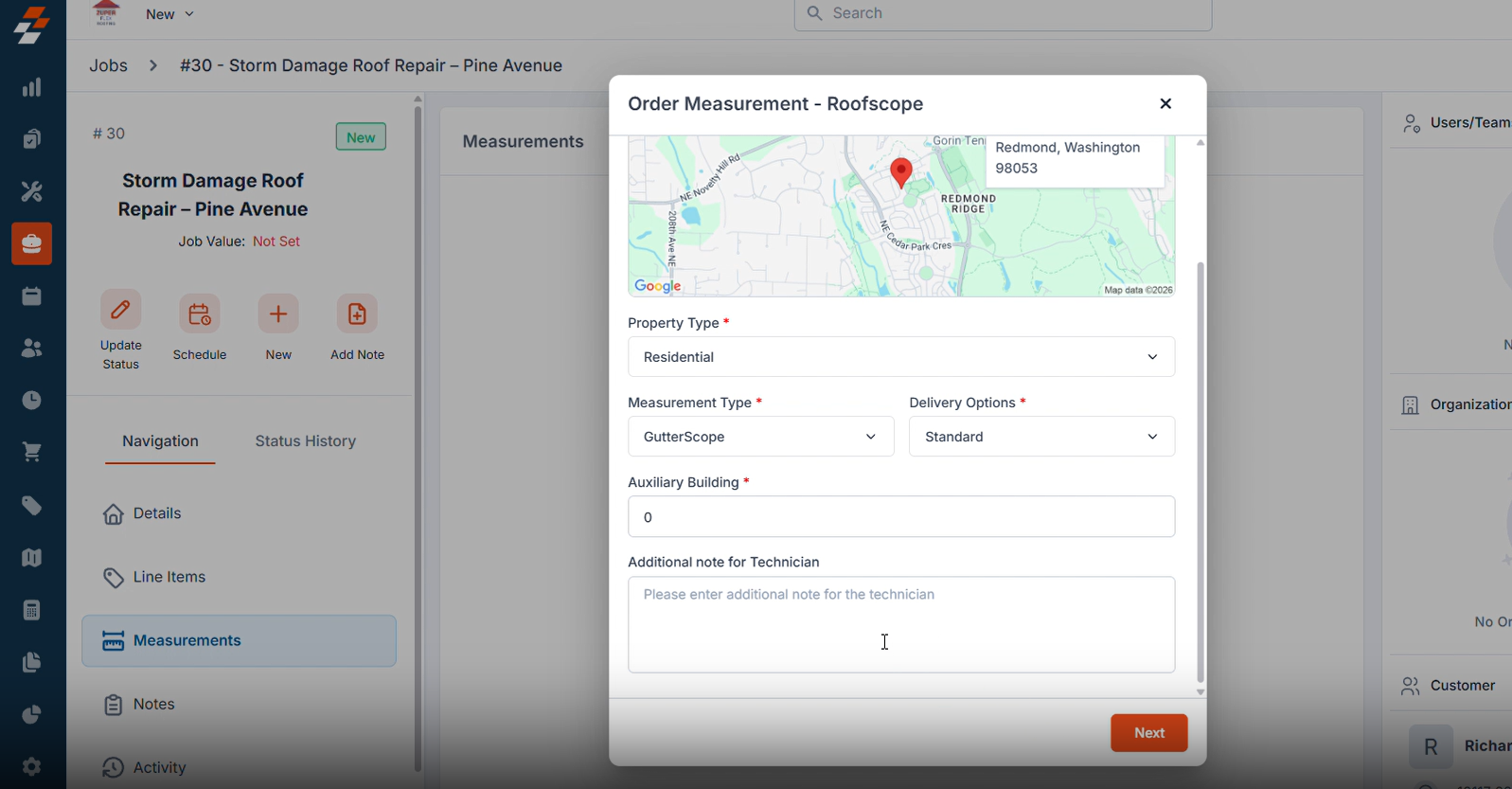Expand the Delivery Options dropdown
The image size is (1512, 789).
pos(1041,437)
